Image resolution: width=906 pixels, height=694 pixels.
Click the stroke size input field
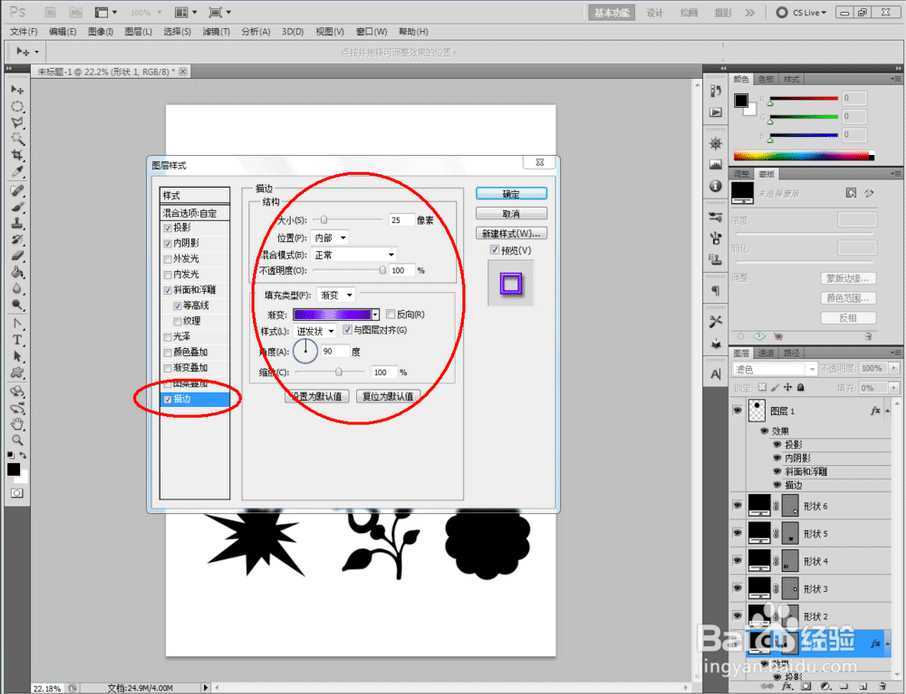pos(401,220)
